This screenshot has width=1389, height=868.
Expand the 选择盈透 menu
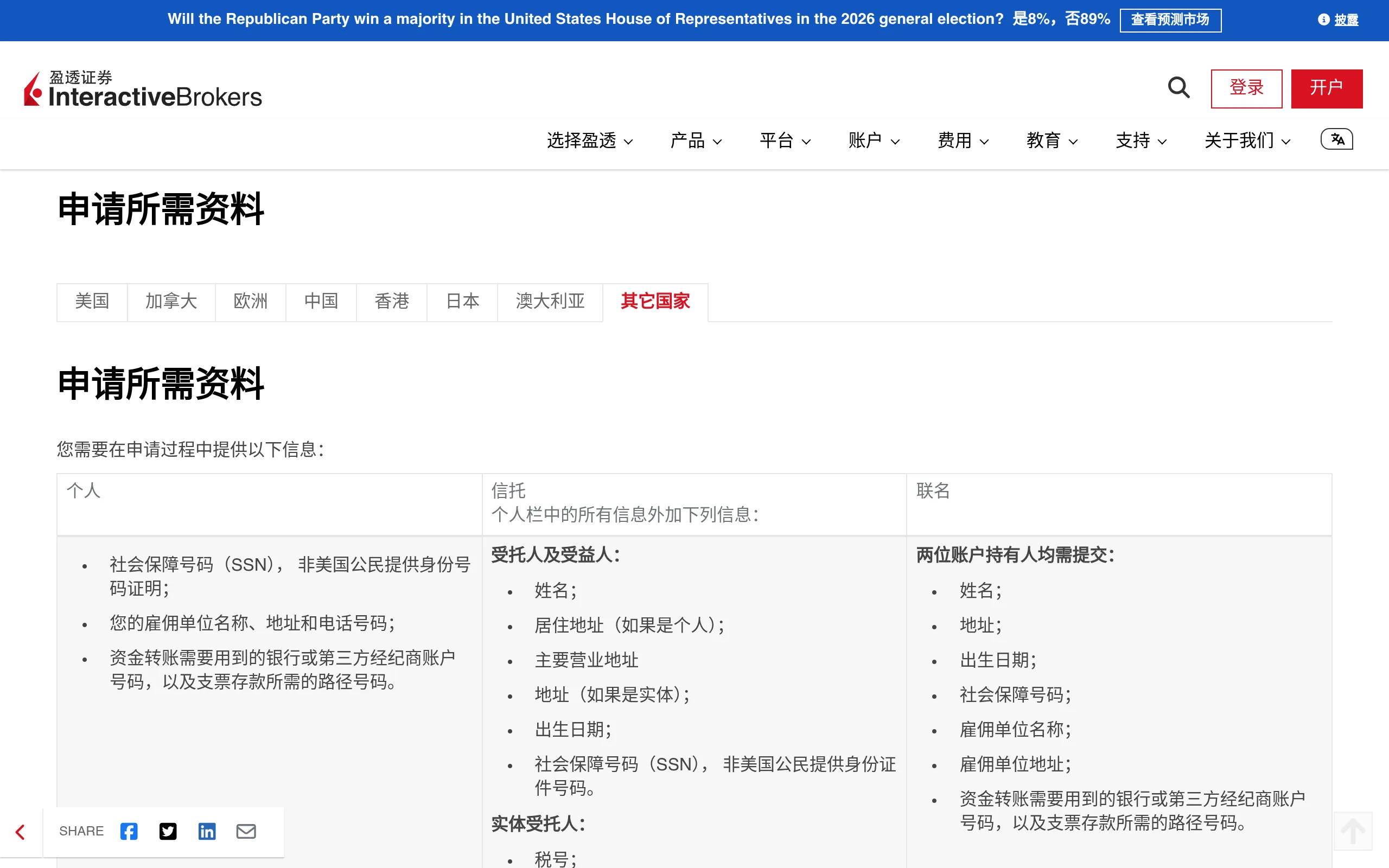tap(590, 141)
